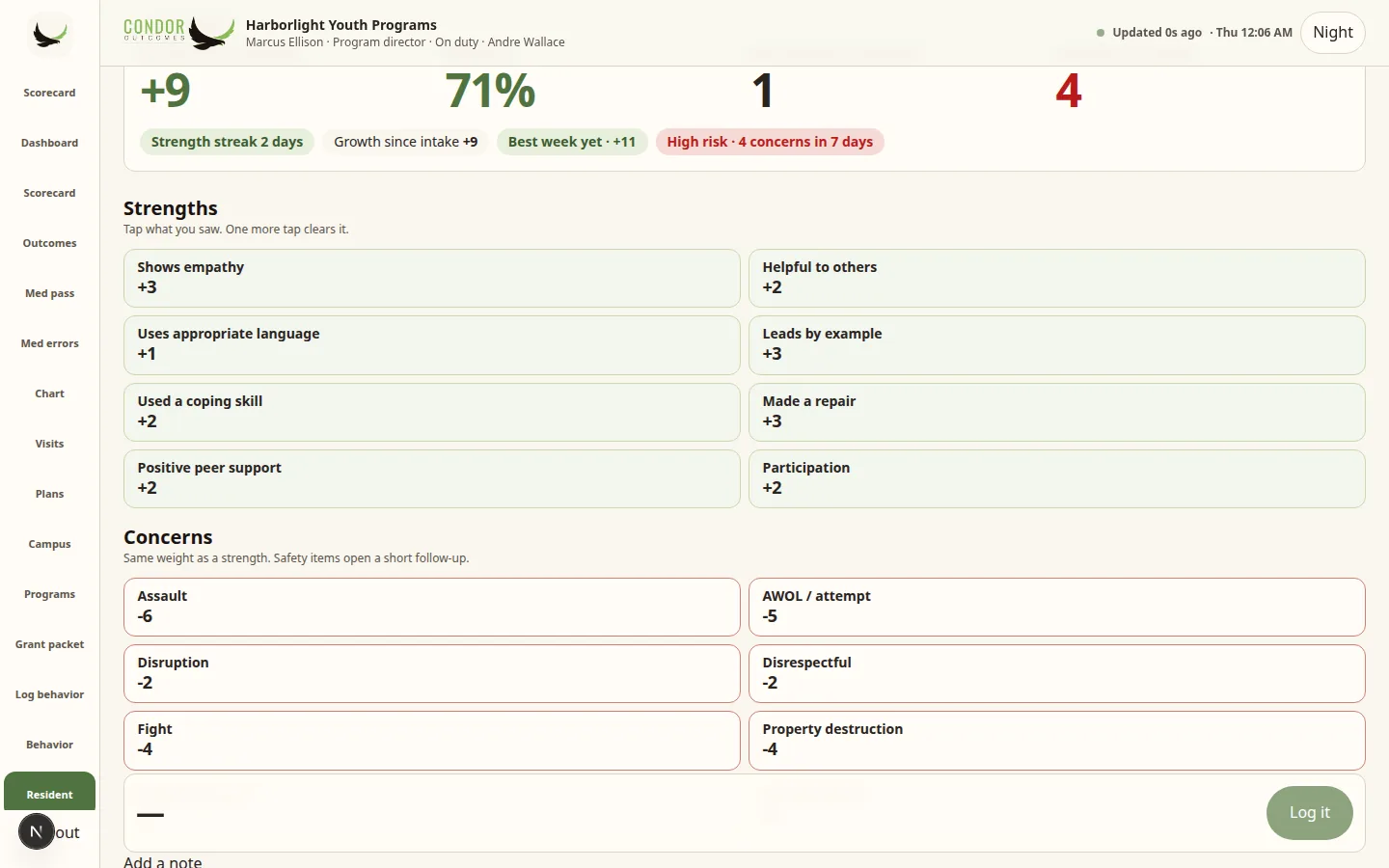
Task: Select the active Resident sidebar item
Action: point(49,793)
